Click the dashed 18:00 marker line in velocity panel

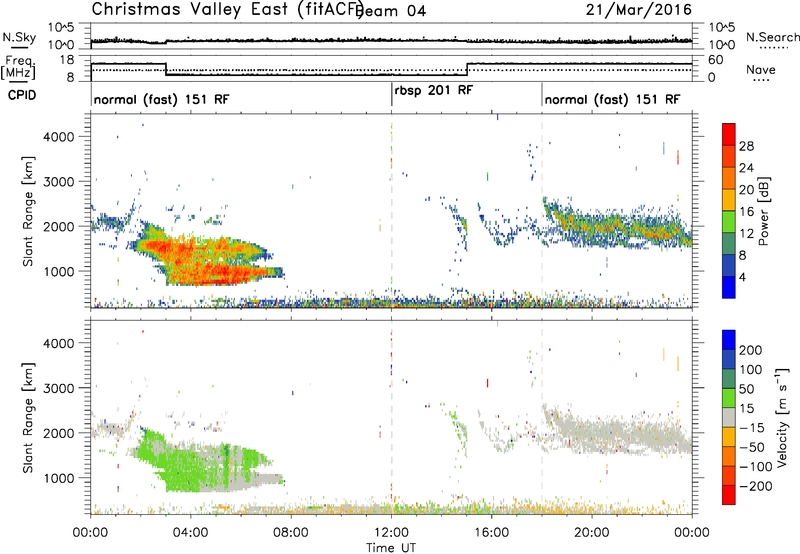(542, 417)
